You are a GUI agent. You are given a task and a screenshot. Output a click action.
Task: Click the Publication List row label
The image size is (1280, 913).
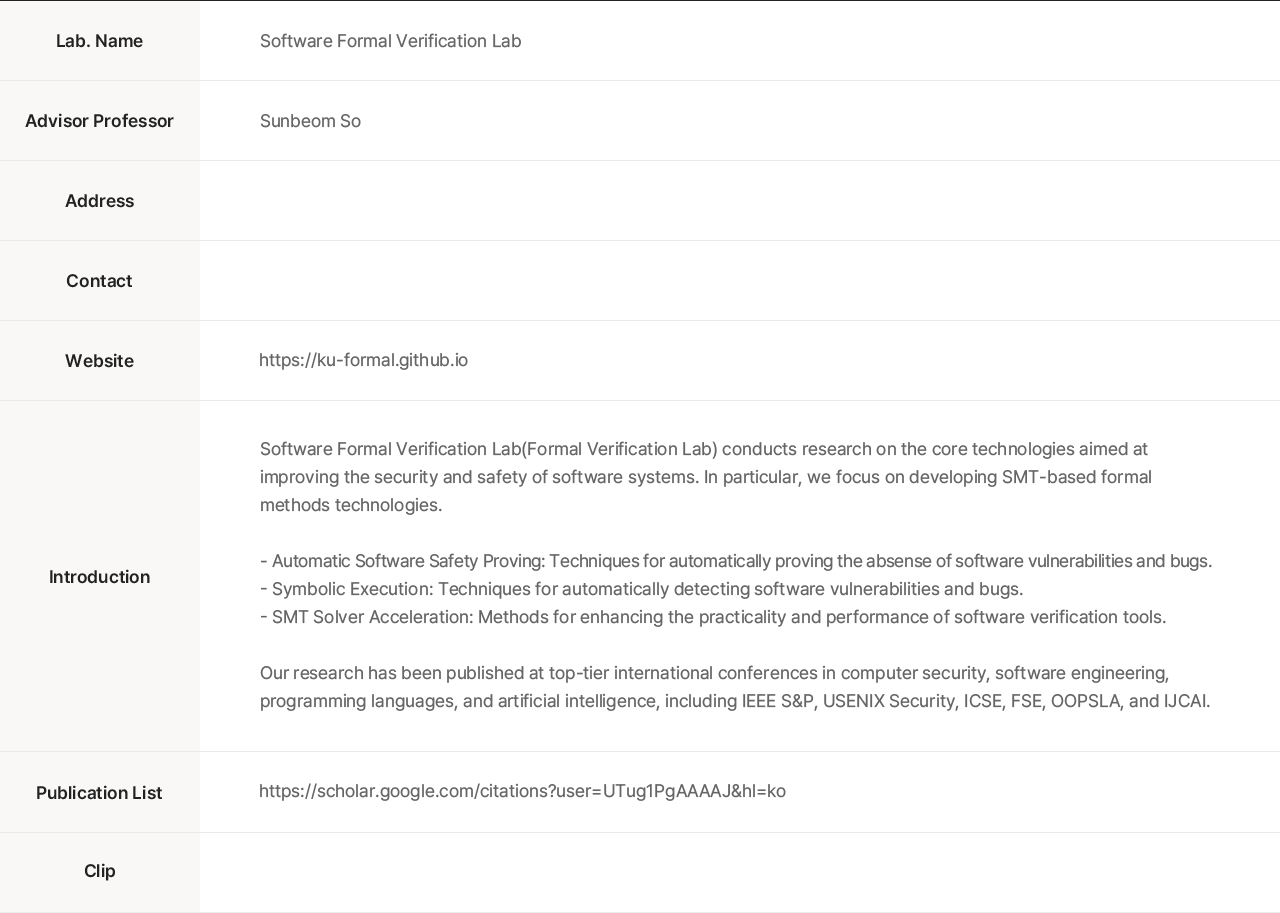click(x=99, y=793)
